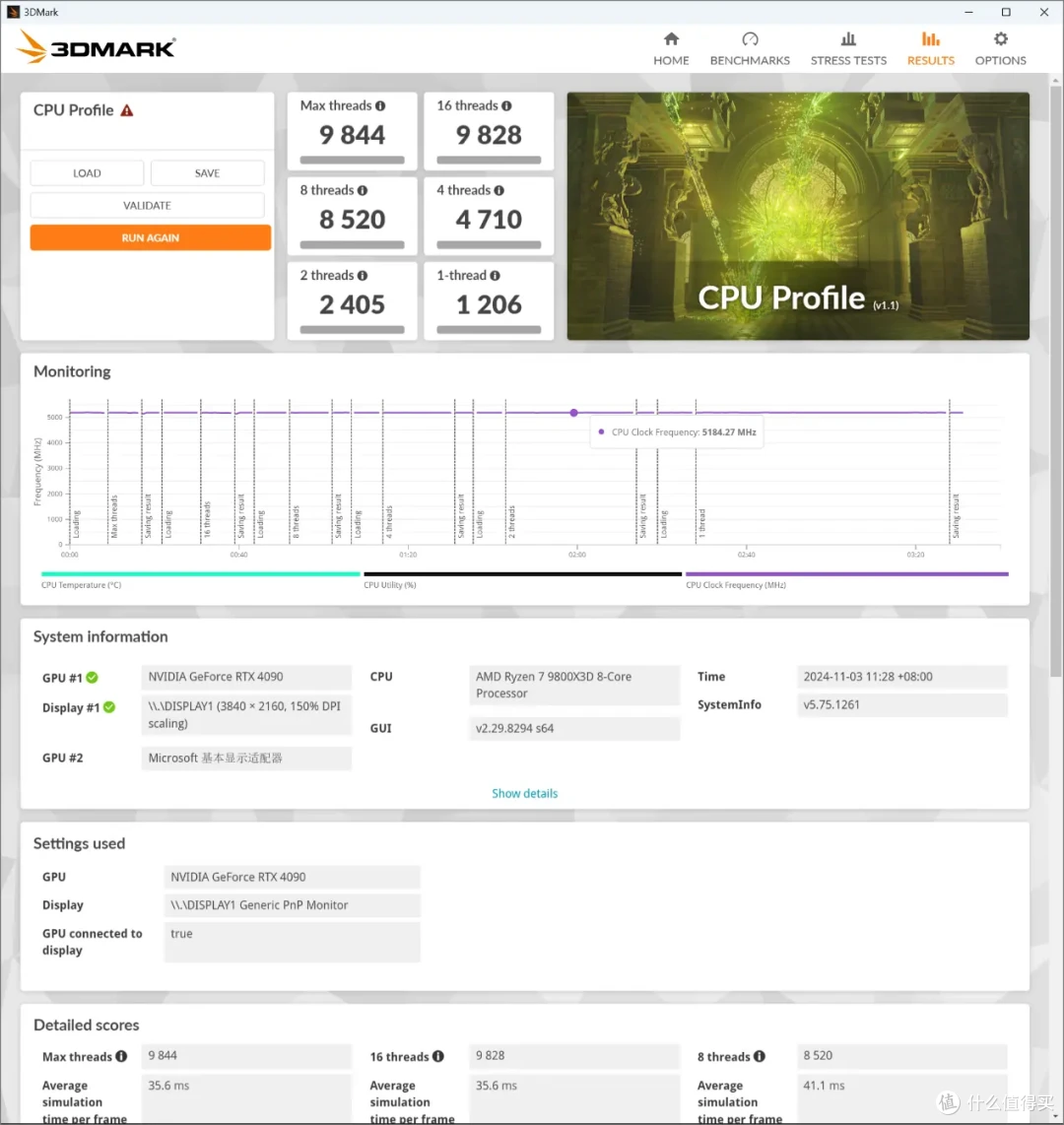Image resolution: width=1064 pixels, height=1125 pixels.
Task: Click info icon by 16 threads in Detailed scores
Action: coord(437,1056)
